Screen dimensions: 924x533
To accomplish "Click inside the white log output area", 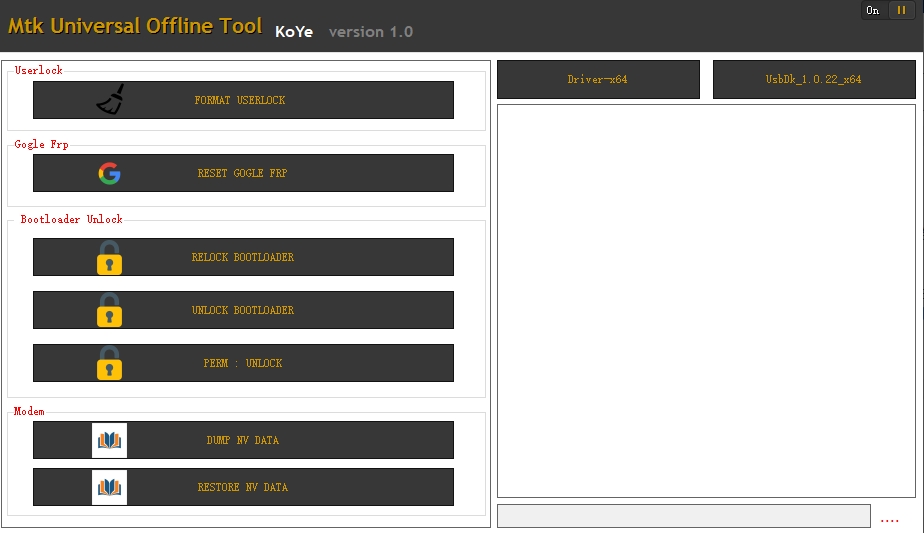I will tap(706, 301).
